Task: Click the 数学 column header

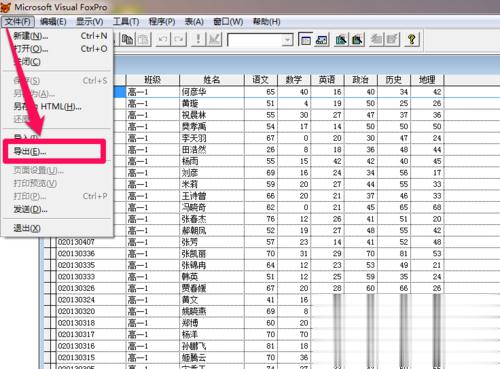Action: [x=294, y=80]
